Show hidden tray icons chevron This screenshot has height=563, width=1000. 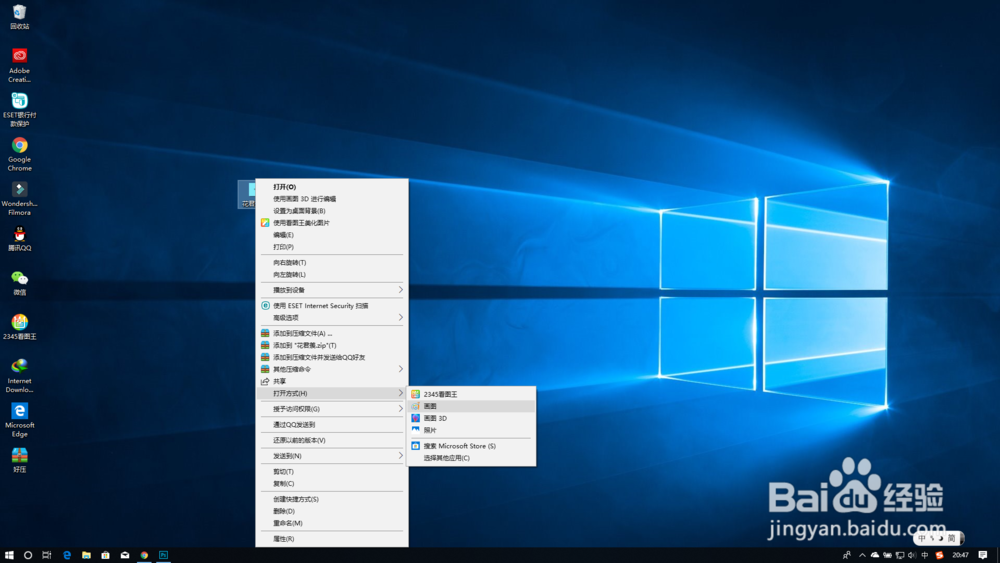862,555
